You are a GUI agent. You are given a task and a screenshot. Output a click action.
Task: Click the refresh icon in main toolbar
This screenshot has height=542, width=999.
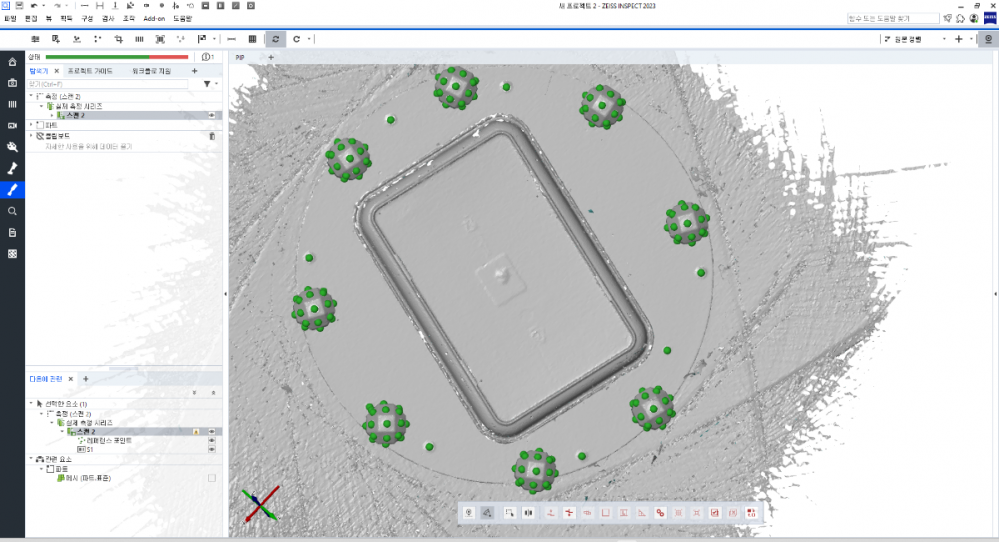[x=275, y=39]
